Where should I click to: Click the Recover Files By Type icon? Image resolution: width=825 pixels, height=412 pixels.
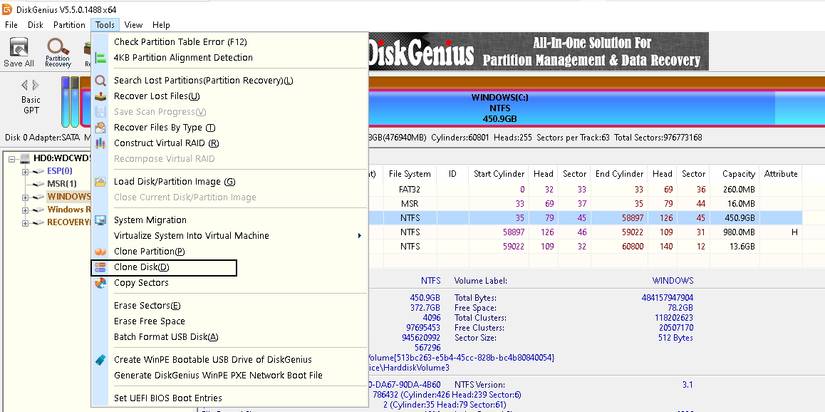(x=100, y=127)
